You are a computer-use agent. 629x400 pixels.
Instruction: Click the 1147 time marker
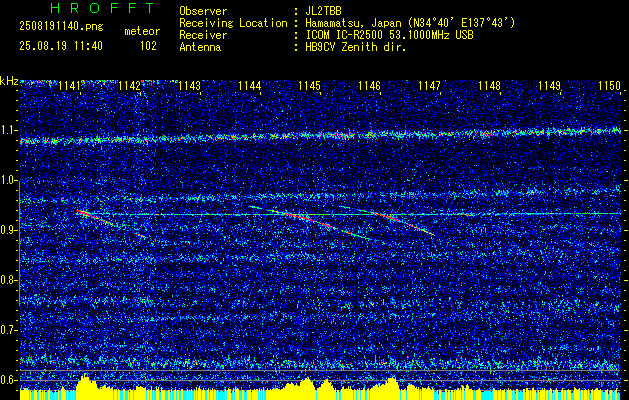tap(429, 86)
